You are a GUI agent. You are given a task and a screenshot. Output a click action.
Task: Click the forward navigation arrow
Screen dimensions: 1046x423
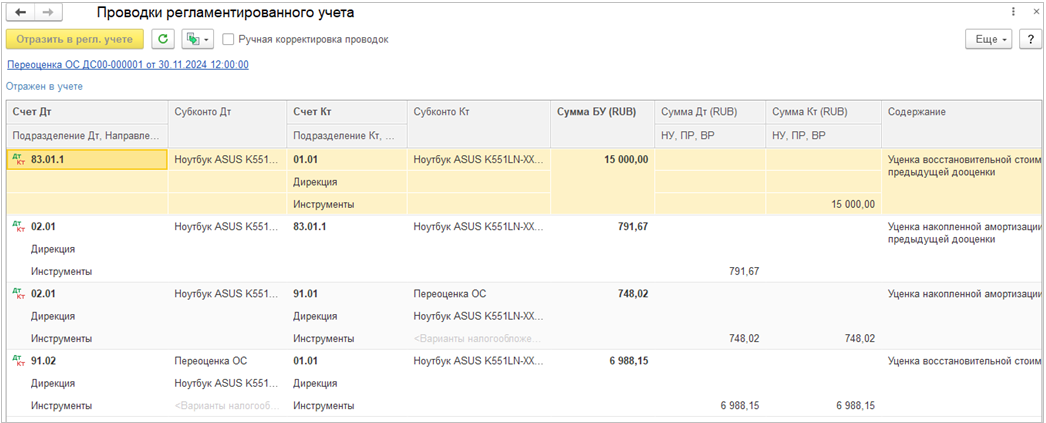point(49,13)
